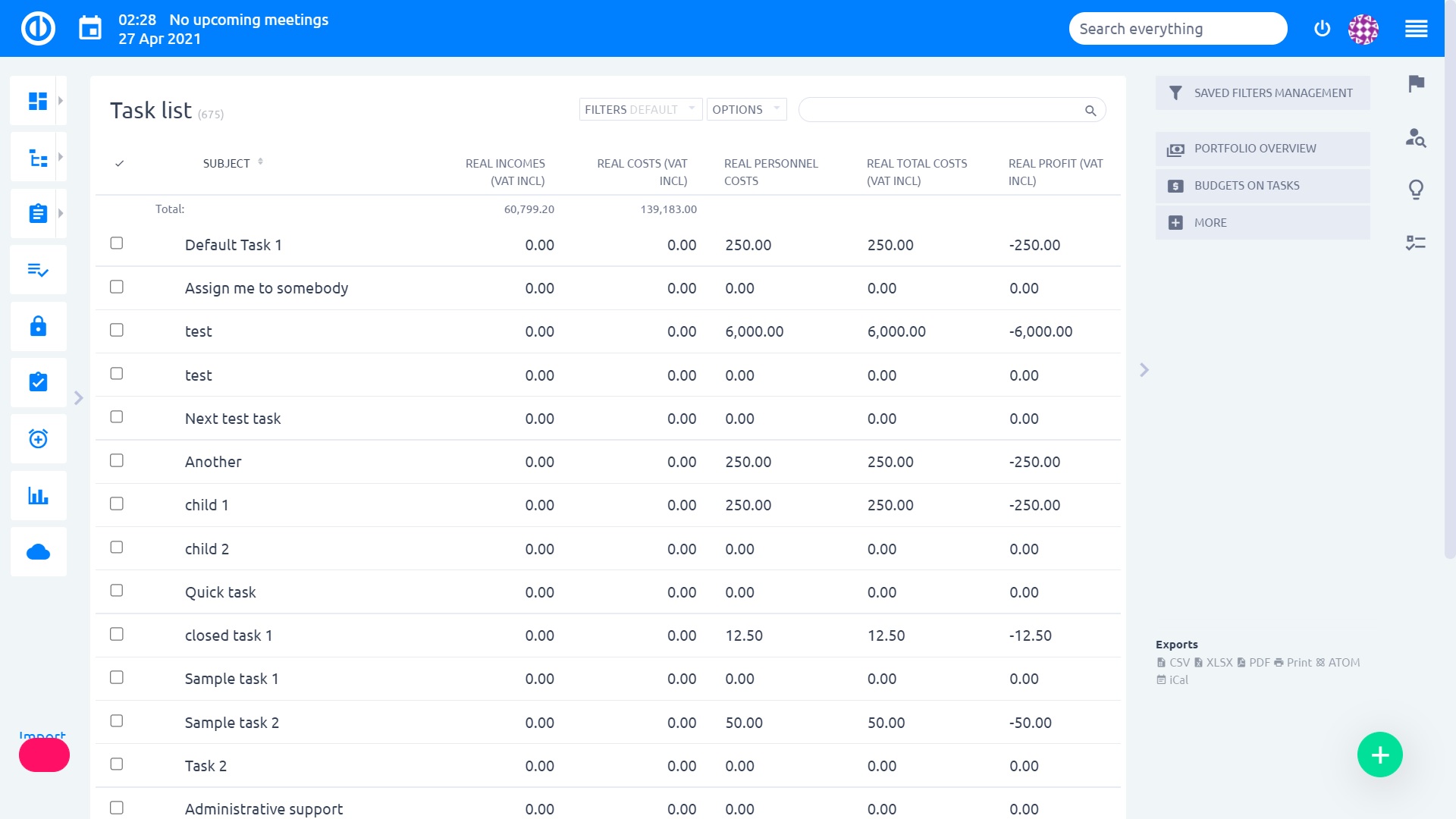Tick the checkbox for closed task 1
Viewport: 1456px width, 819px height.
(x=117, y=634)
